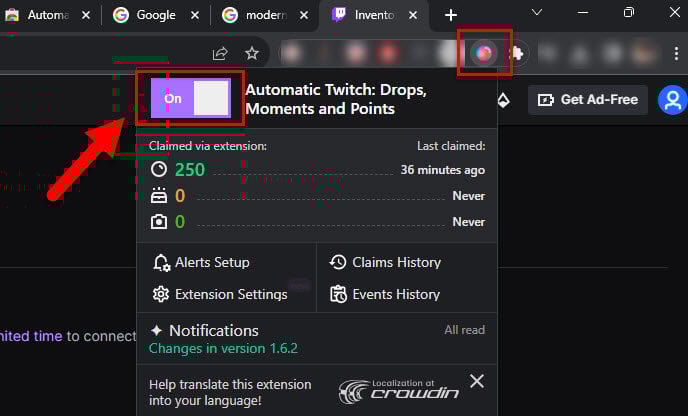The width and height of the screenshot is (688, 416).
Task: Open Alerts Setup
Action: 201,262
